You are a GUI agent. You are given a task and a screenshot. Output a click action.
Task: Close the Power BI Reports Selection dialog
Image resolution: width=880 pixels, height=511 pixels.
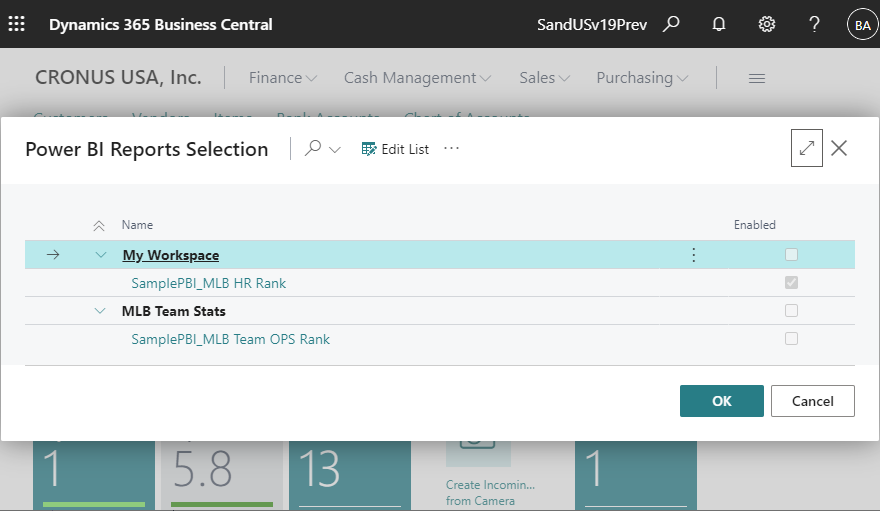tap(839, 148)
